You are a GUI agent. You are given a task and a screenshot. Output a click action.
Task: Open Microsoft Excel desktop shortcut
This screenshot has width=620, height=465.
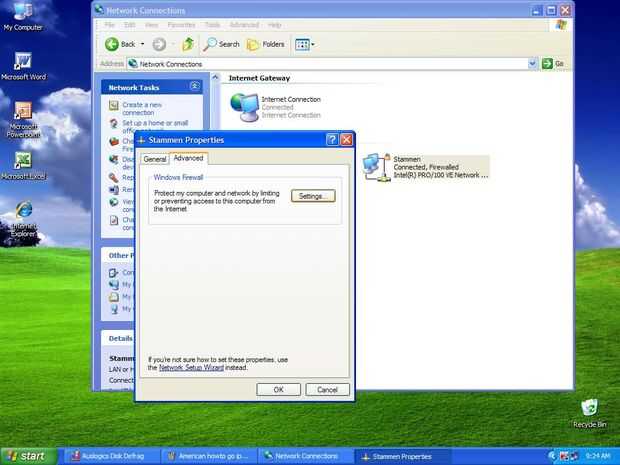pyautogui.click(x=23, y=166)
